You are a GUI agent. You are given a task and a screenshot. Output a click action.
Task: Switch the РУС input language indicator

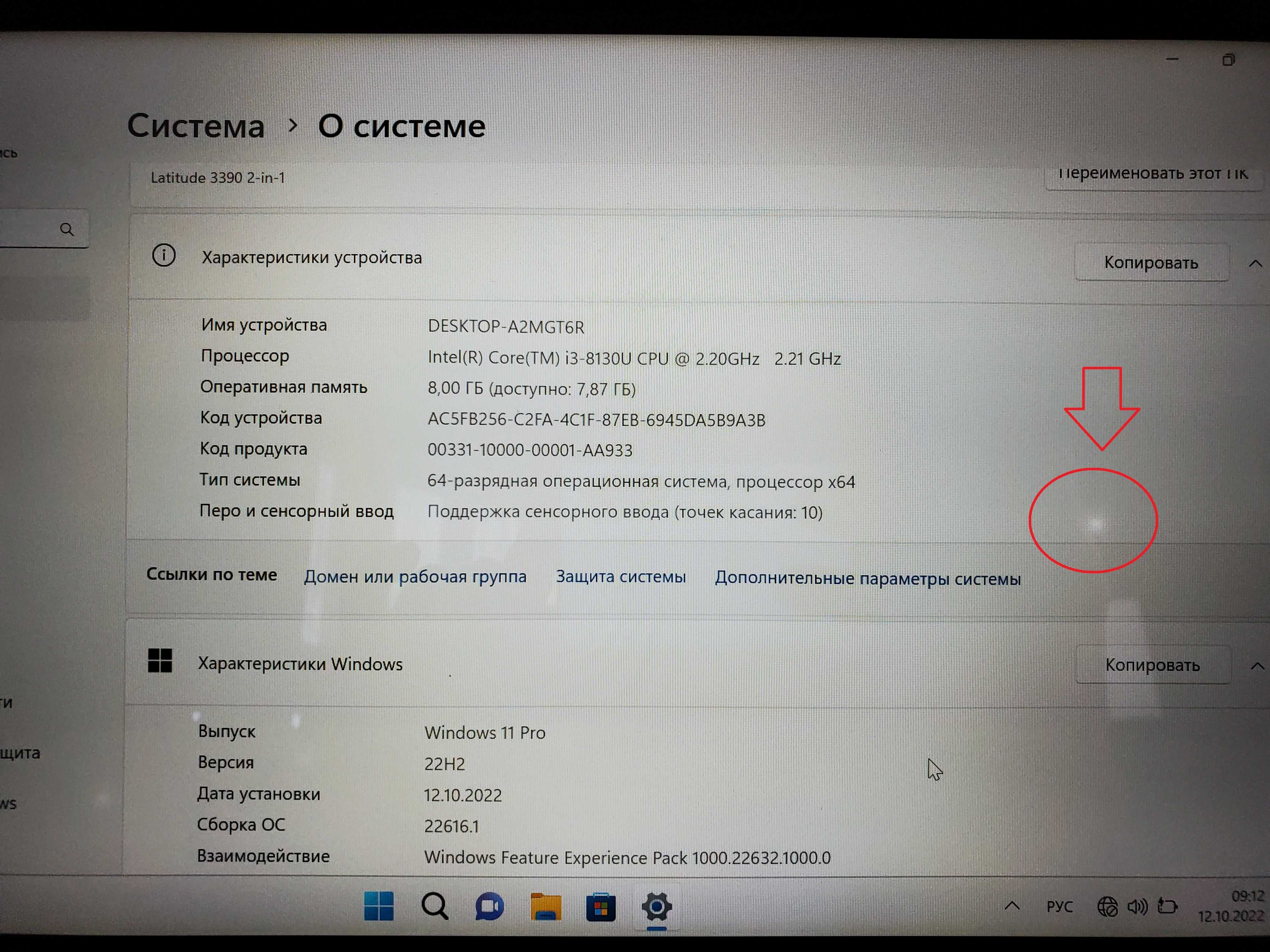[x=1059, y=907]
